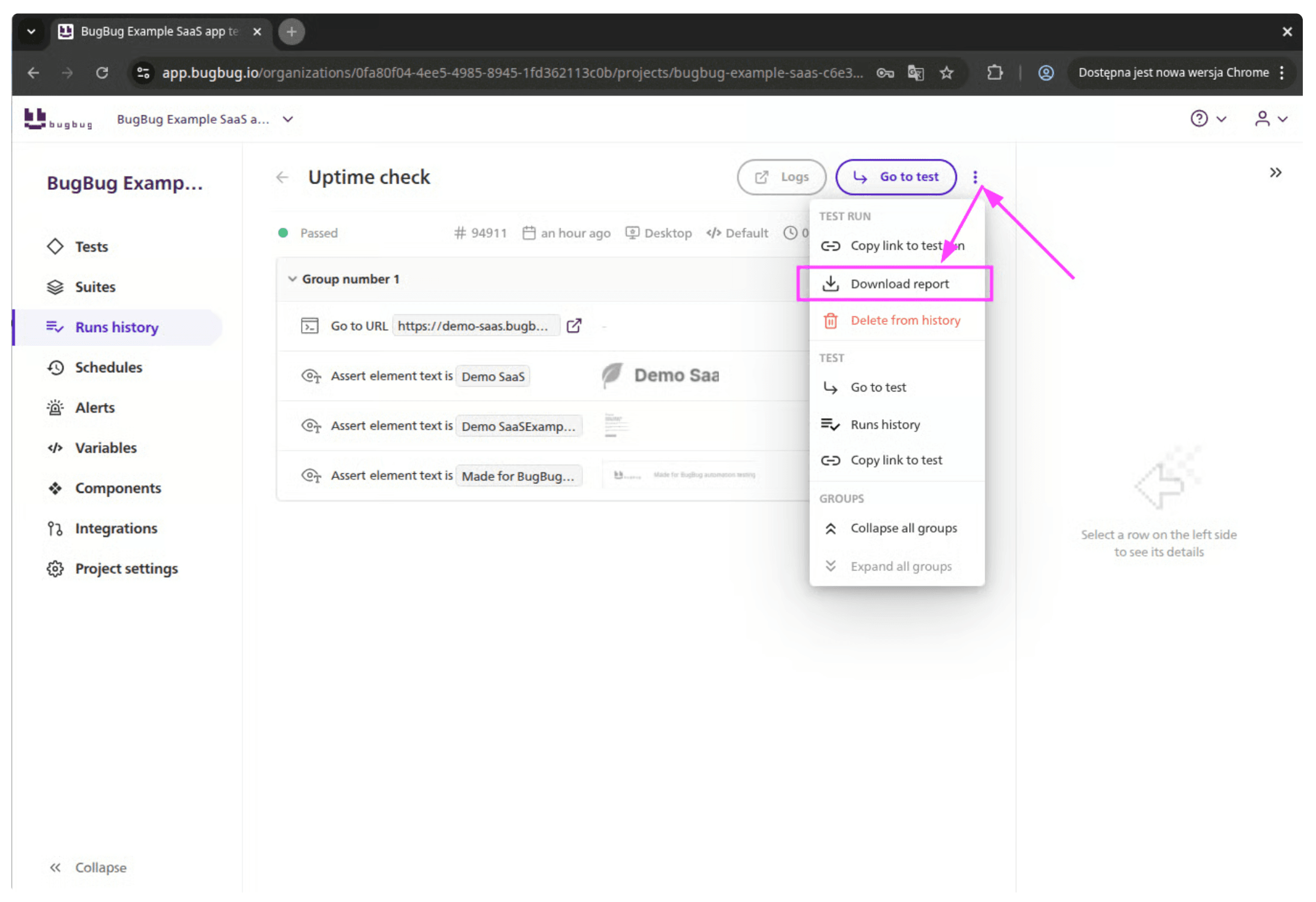Open Chrome profile avatar icon
The image size is (1316, 902).
click(x=1046, y=73)
